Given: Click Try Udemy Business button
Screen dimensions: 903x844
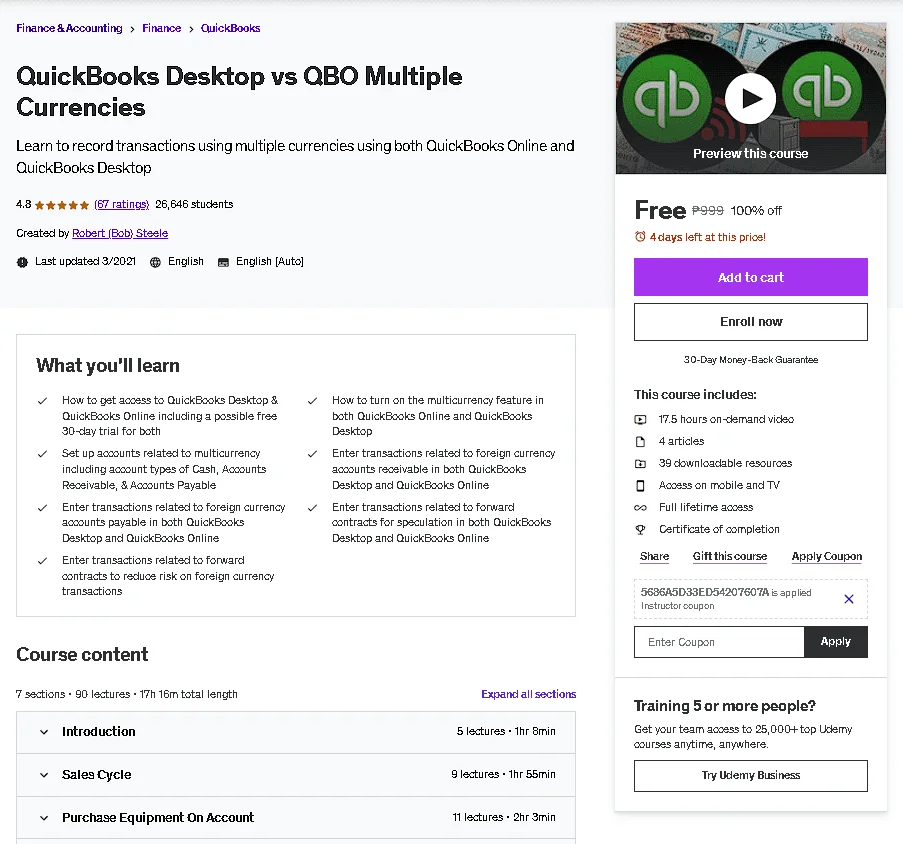Looking at the screenshot, I should coord(750,775).
